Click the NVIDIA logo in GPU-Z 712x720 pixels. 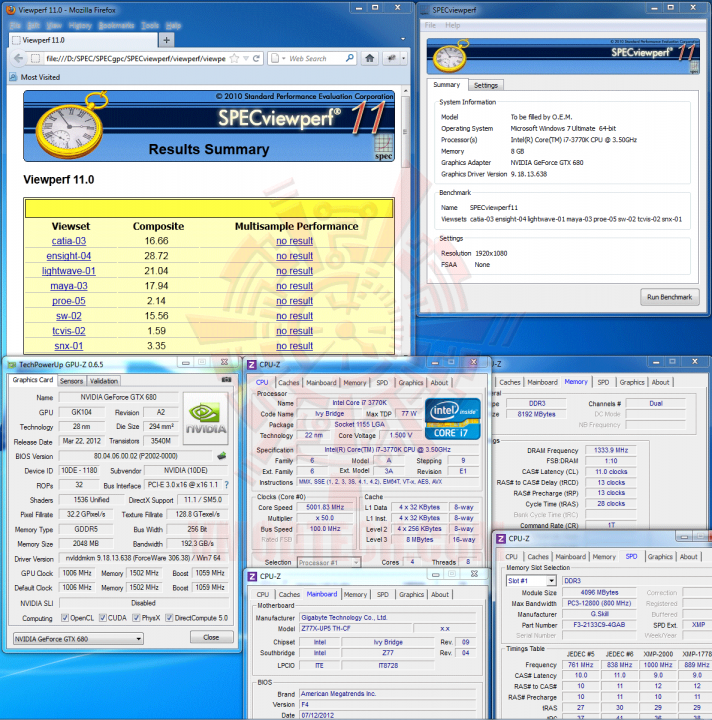(206, 418)
